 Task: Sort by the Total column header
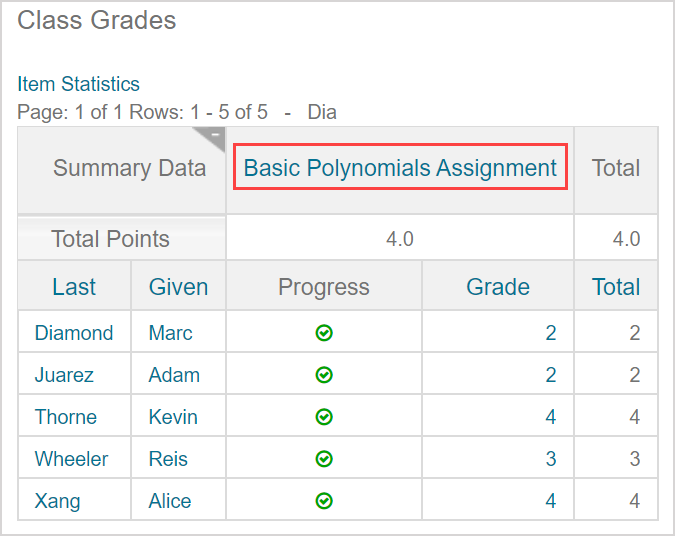615,287
